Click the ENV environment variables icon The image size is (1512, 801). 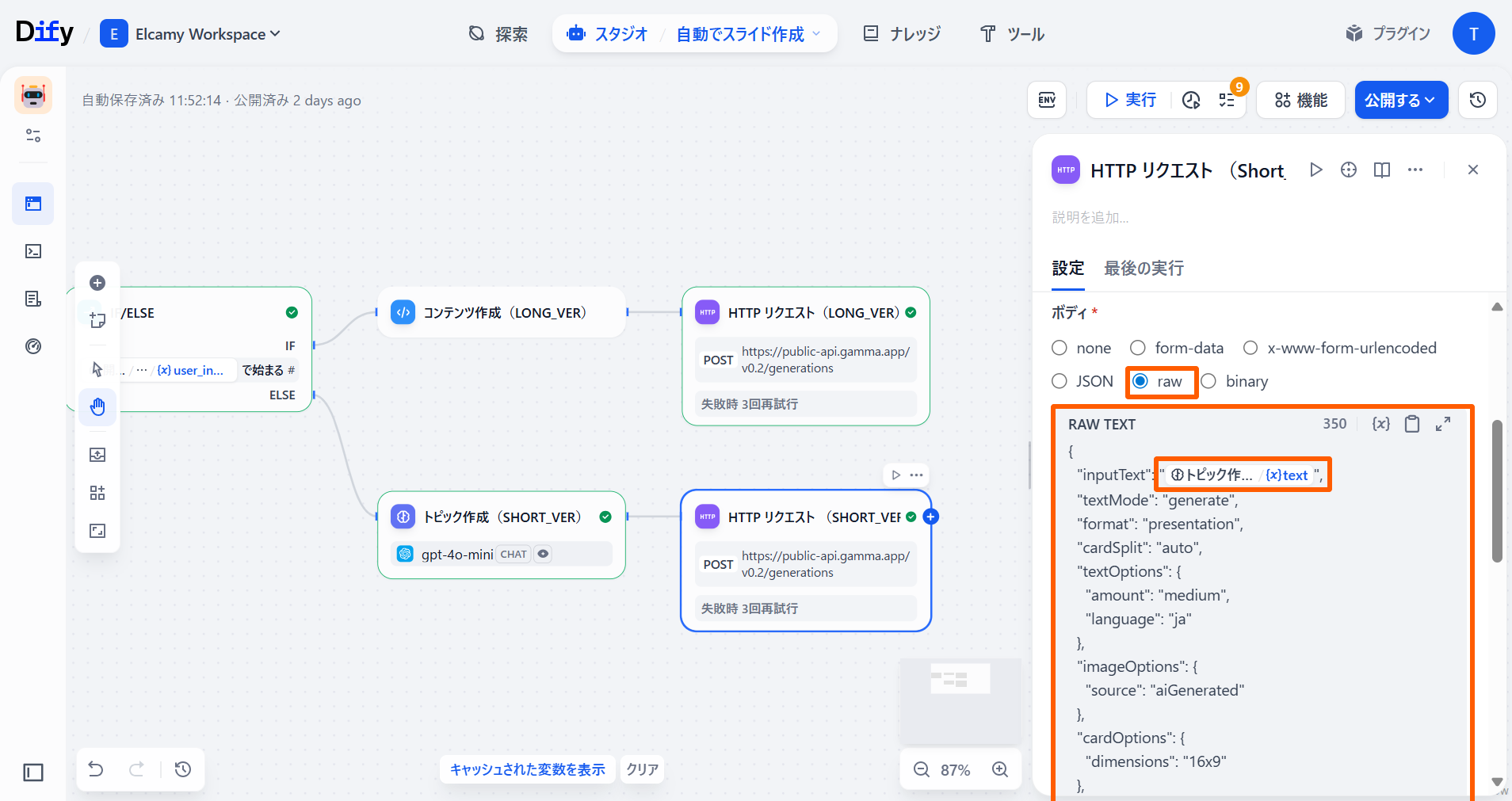pyautogui.click(x=1047, y=100)
